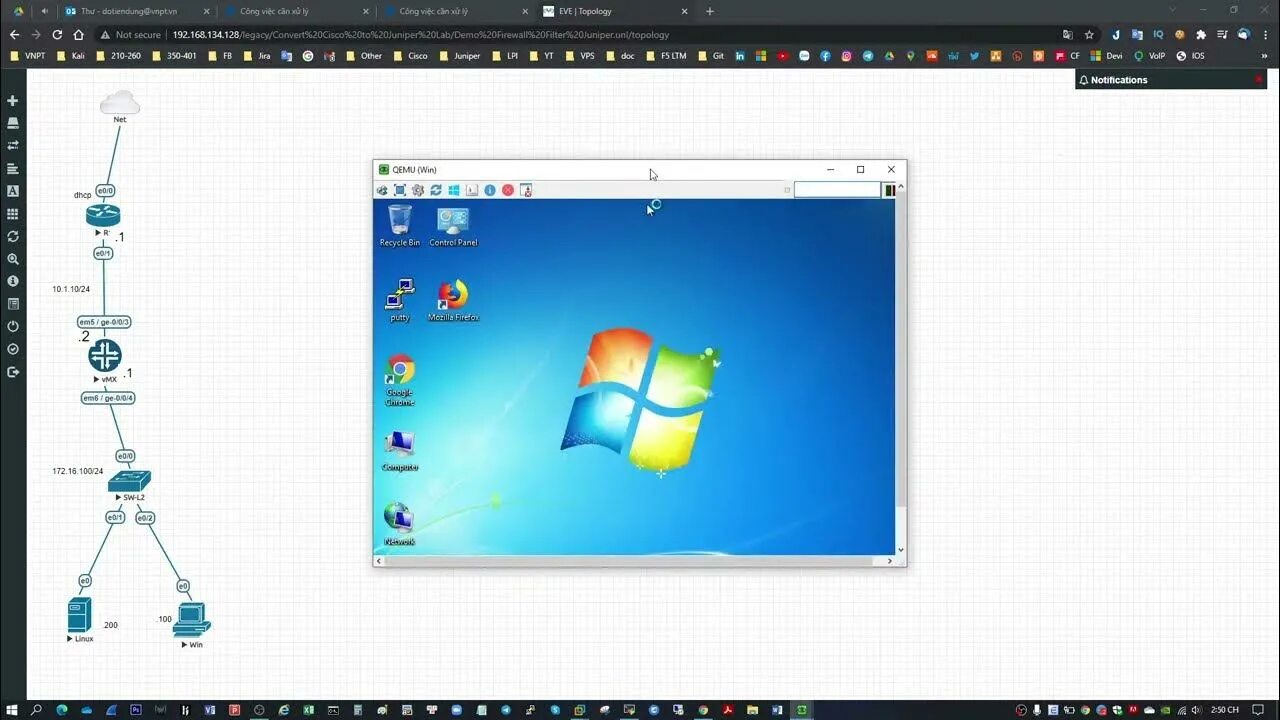
Task: Close the Notifications panel
Action: [x=1259, y=79]
